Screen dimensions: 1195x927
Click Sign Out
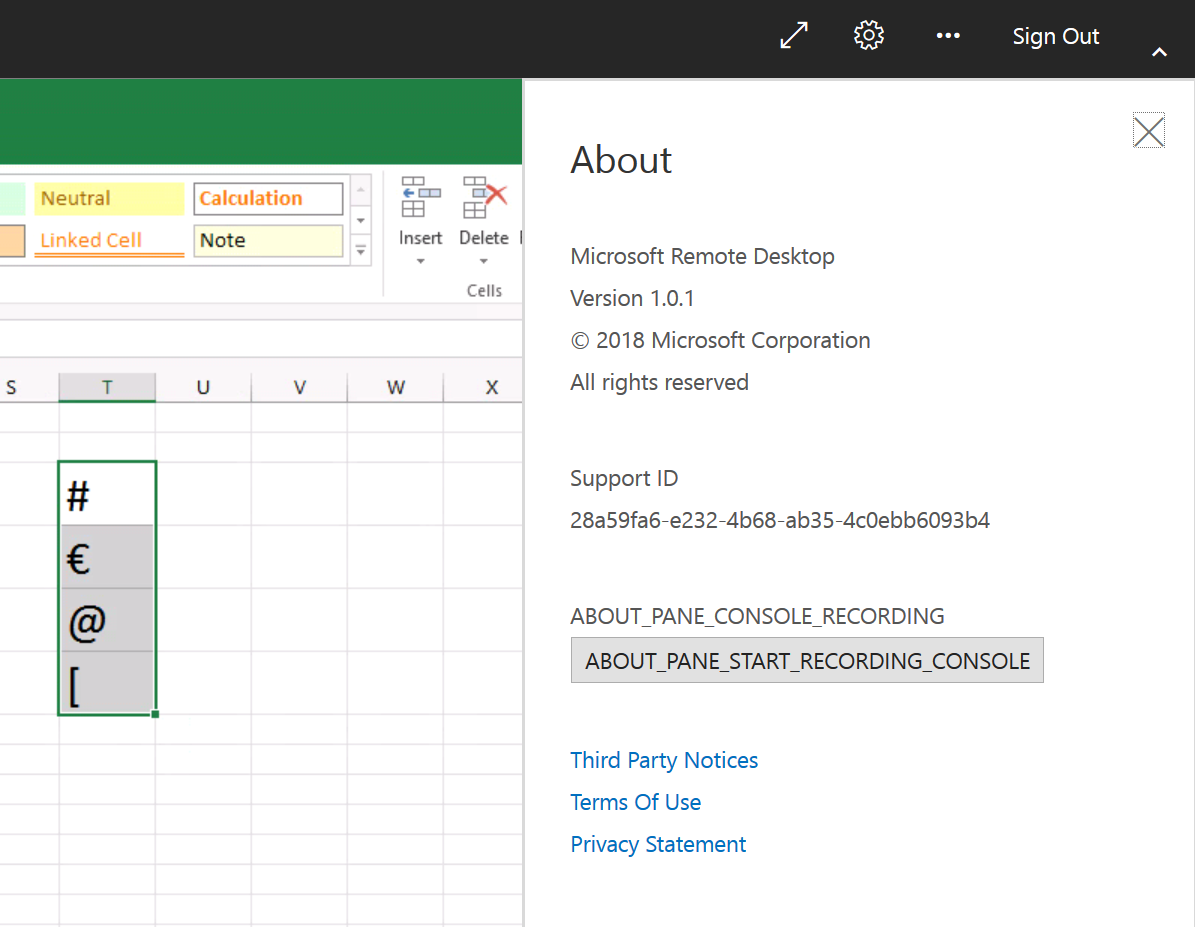pos(1055,37)
